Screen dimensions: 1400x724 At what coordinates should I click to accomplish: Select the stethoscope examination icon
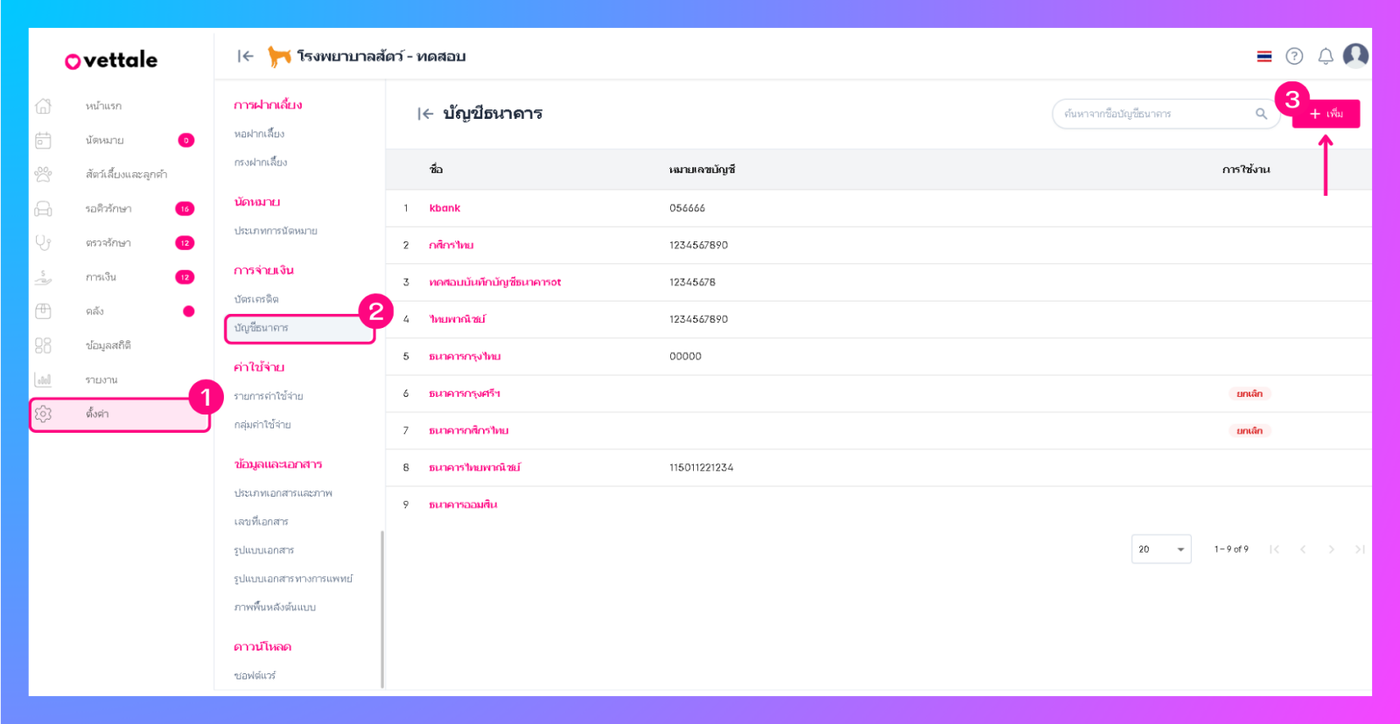coord(43,242)
